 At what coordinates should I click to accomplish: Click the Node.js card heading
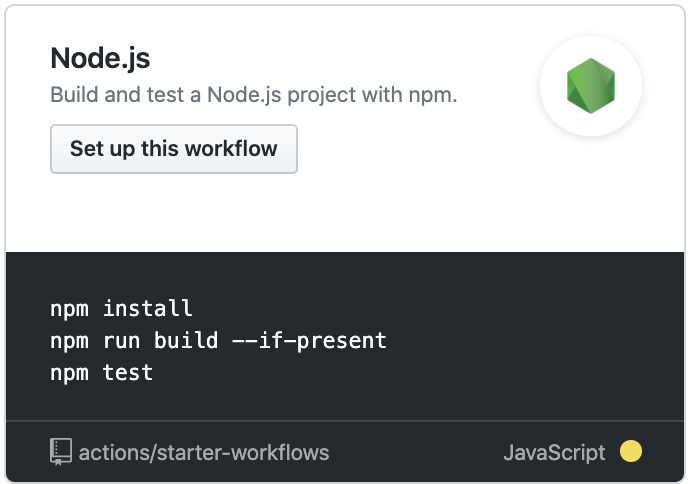point(100,58)
